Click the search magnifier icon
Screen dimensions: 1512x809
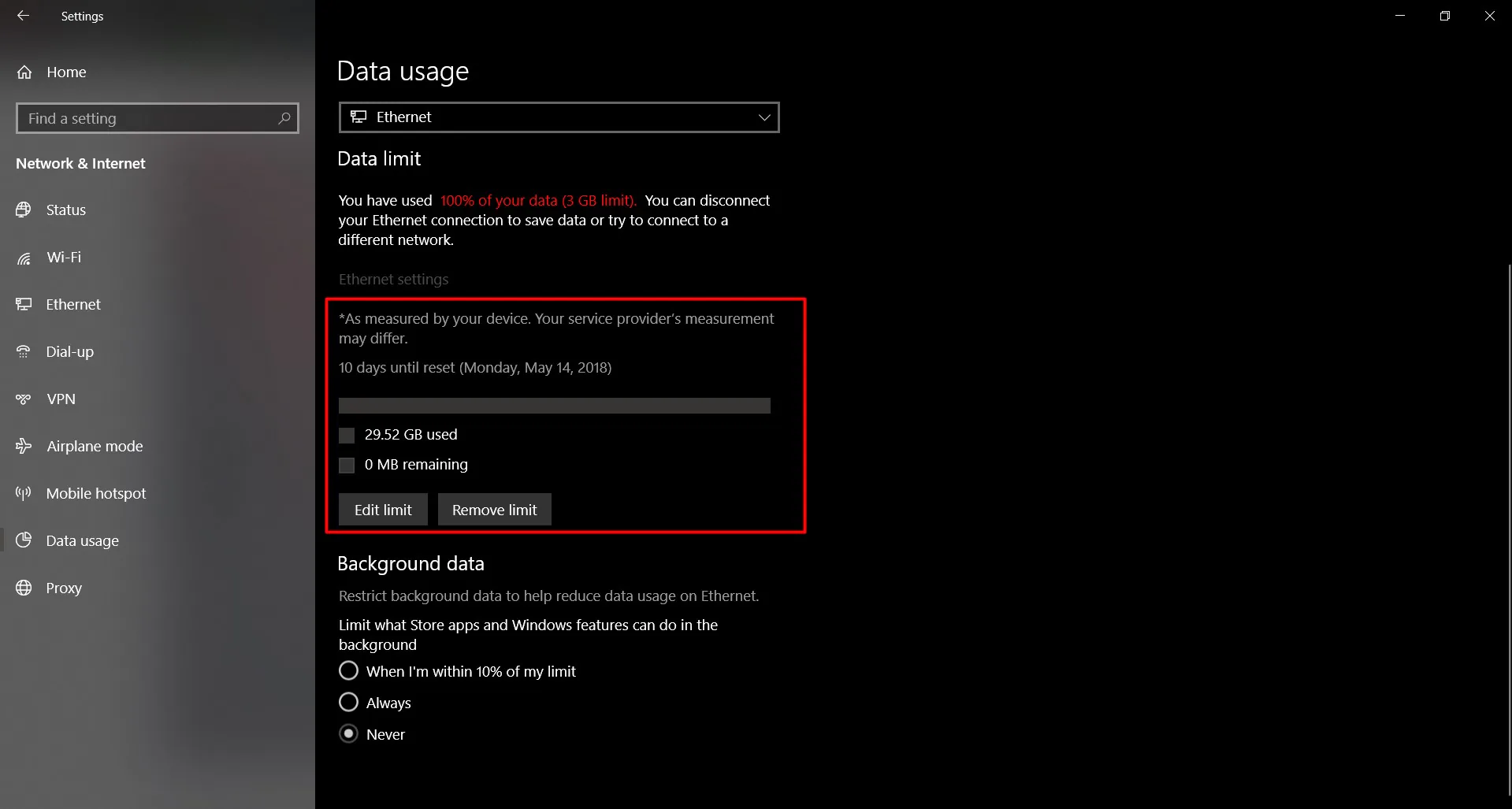pyautogui.click(x=284, y=118)
